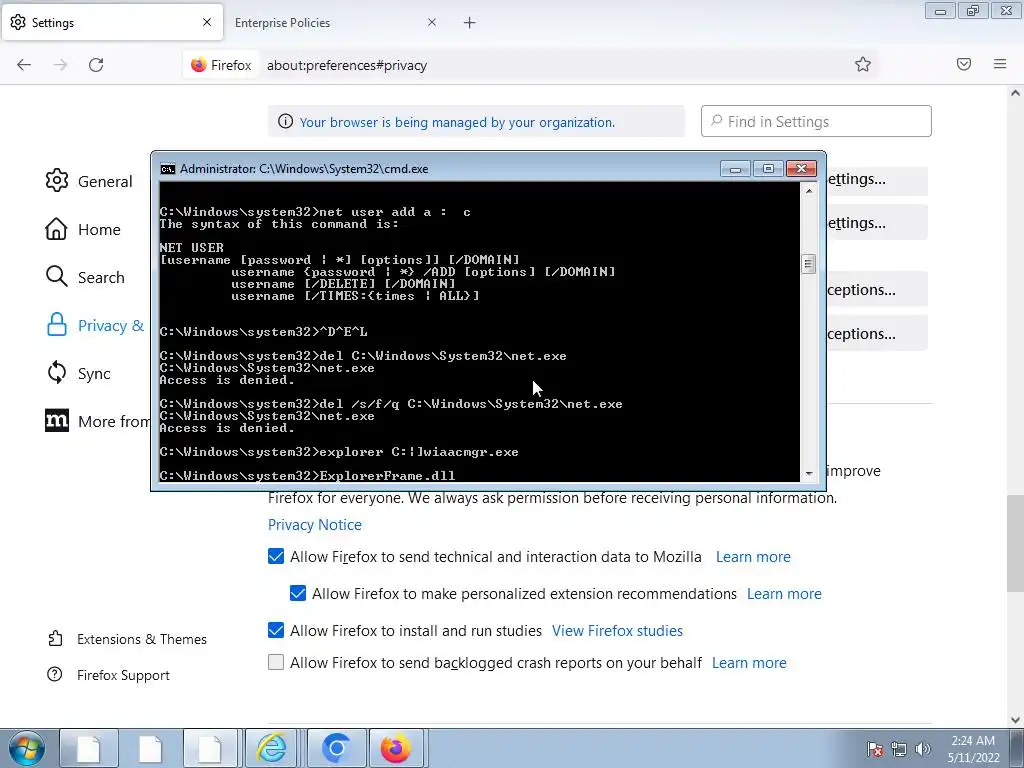The width and height of the screenshot is (1024, 768).
Task: Open a new tab with plus button
Action: click(470, 23)
